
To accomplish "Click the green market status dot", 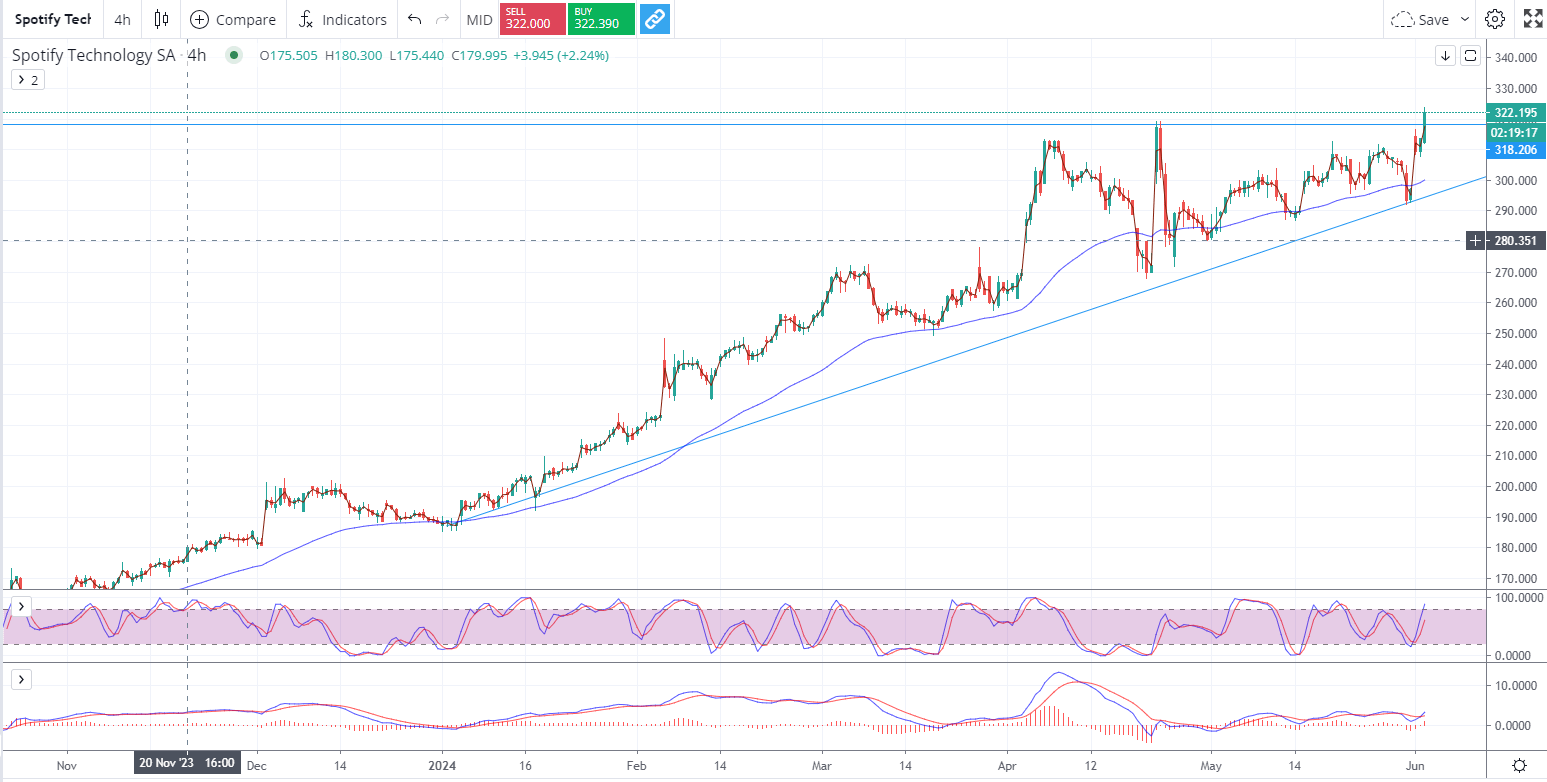I will [234, 56].
